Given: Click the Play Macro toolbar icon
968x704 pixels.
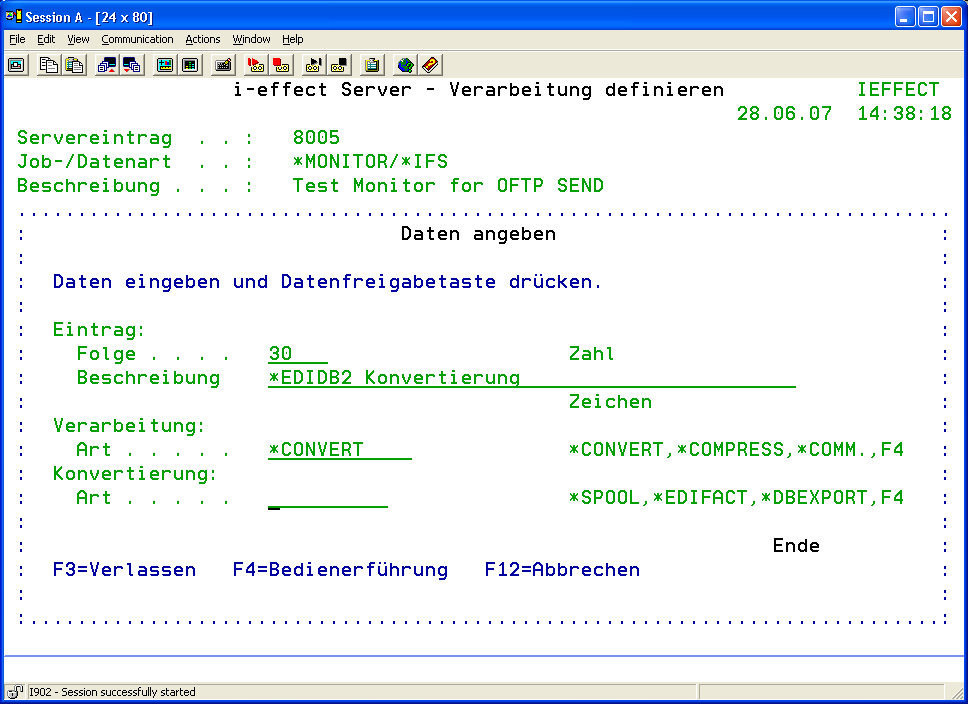Looking at the screenshot, I should (x=314, y=65).
